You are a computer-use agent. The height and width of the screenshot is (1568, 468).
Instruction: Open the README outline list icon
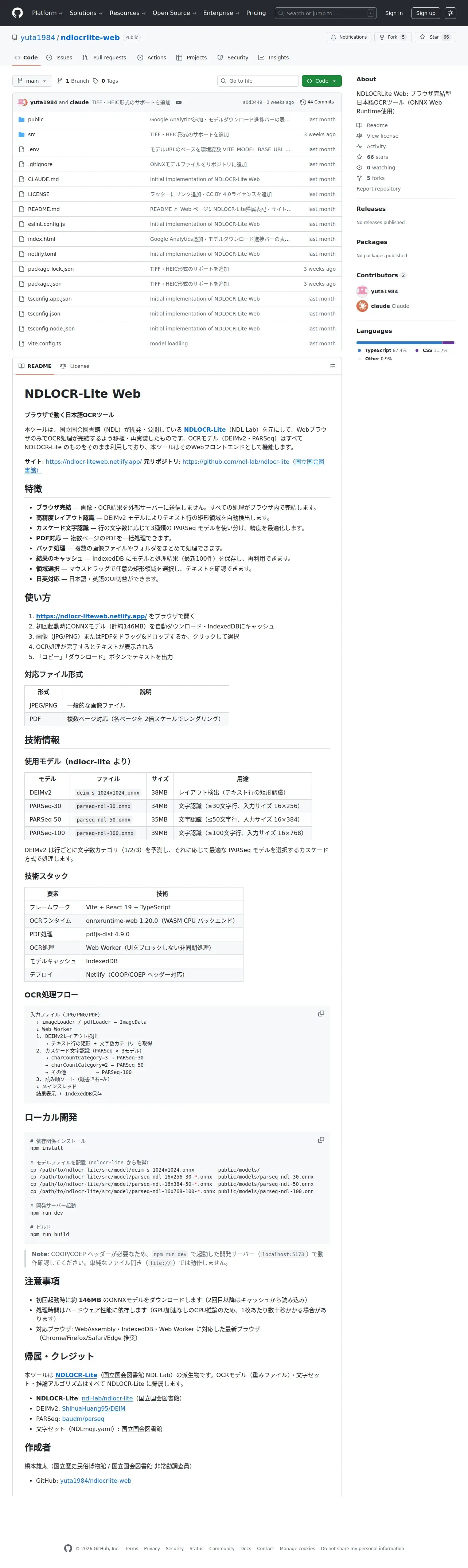click(x=332, y=366)
